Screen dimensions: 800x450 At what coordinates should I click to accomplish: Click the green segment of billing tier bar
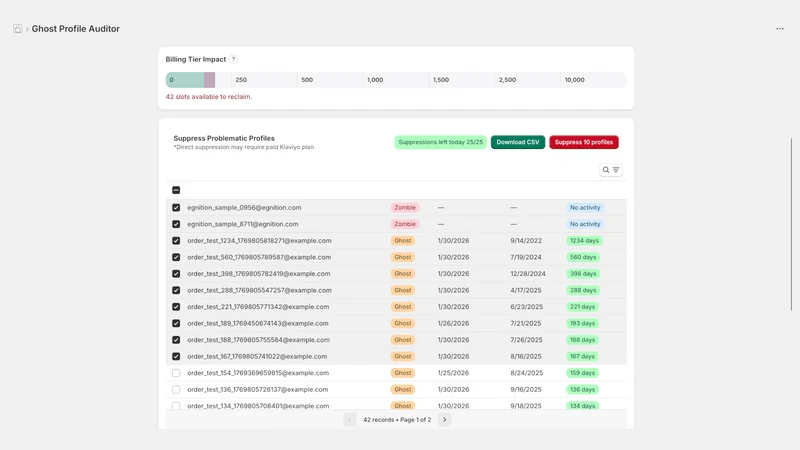(x=185, y=80)
